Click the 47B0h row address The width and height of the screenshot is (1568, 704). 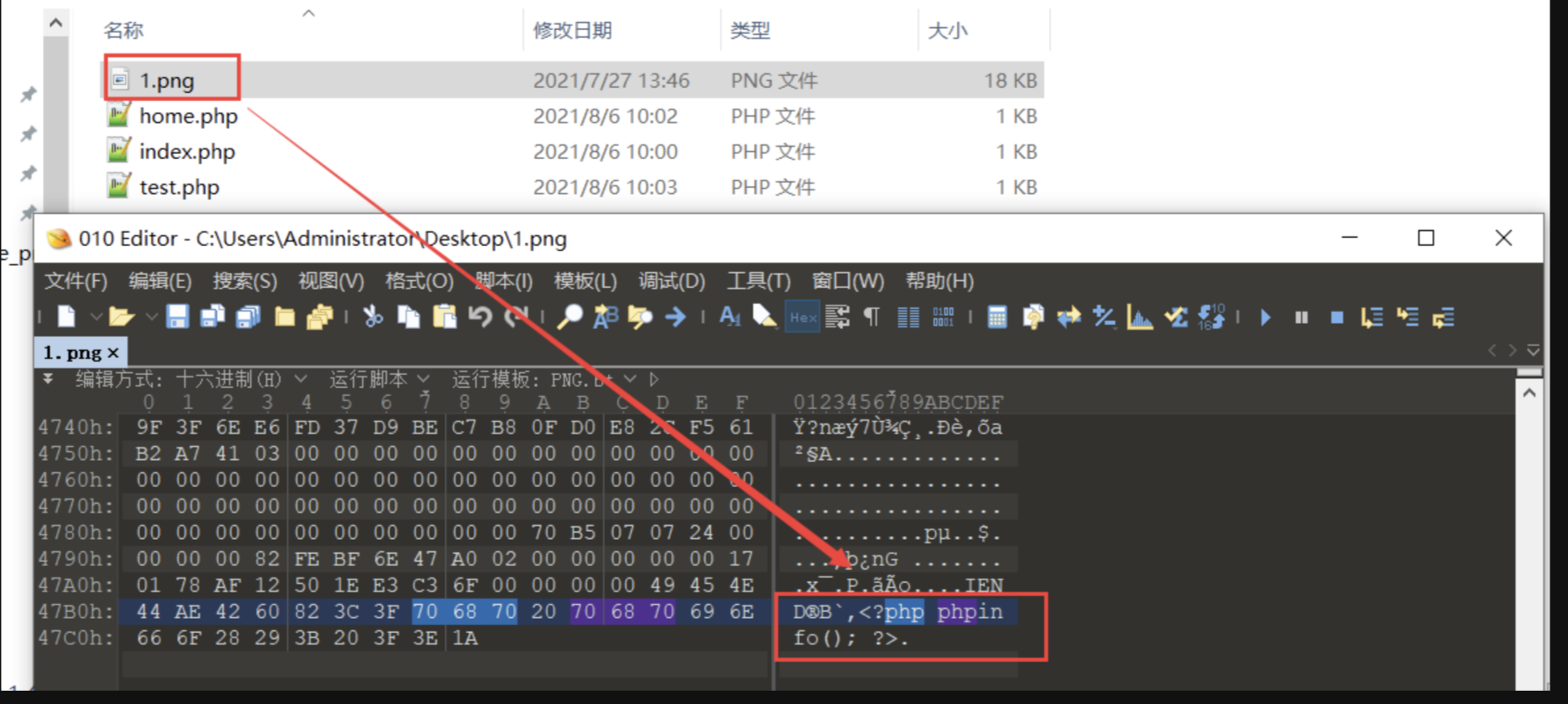[76, 611]
